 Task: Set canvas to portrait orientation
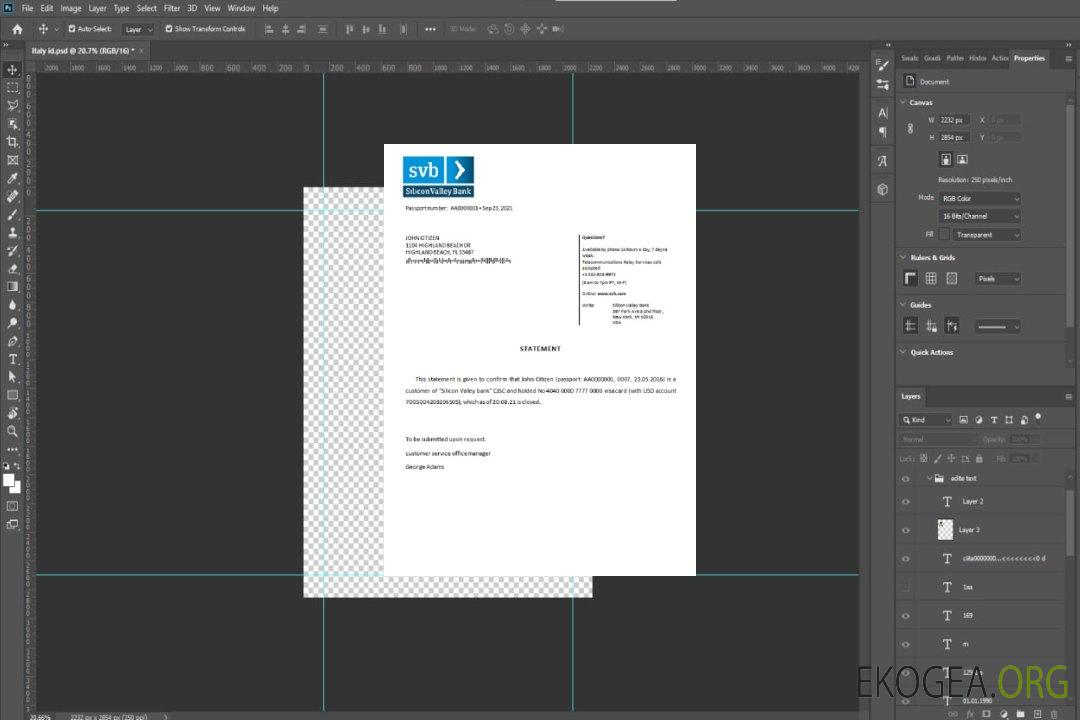946,160
